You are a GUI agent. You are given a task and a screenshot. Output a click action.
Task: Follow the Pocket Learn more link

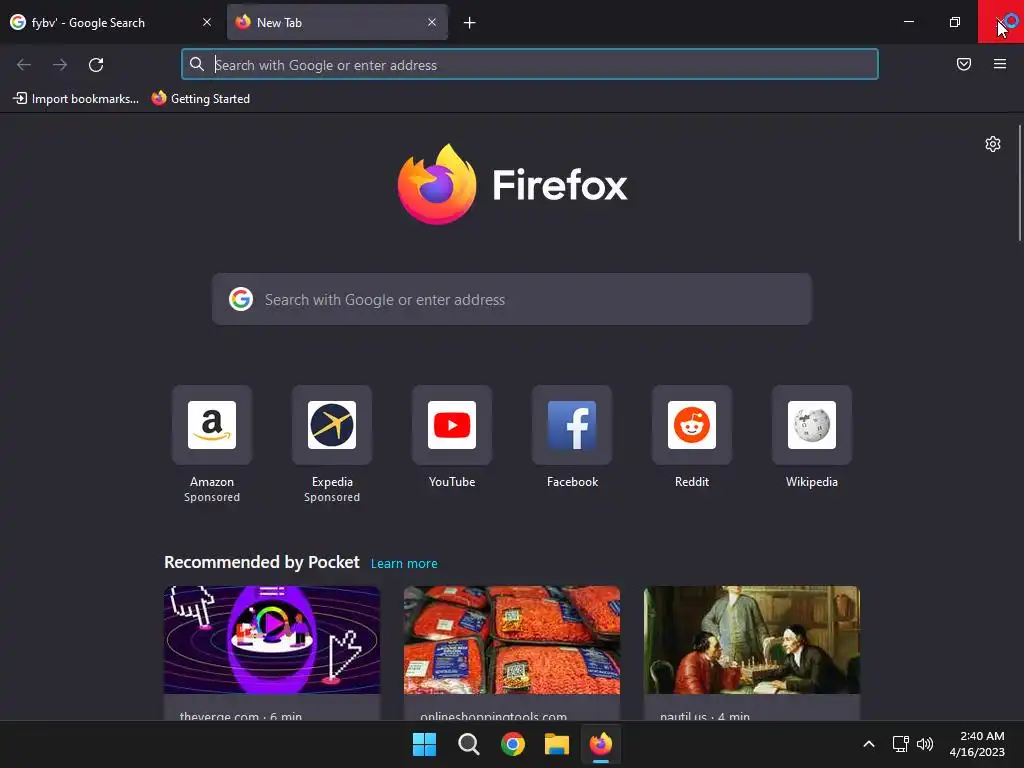[404, 564]
